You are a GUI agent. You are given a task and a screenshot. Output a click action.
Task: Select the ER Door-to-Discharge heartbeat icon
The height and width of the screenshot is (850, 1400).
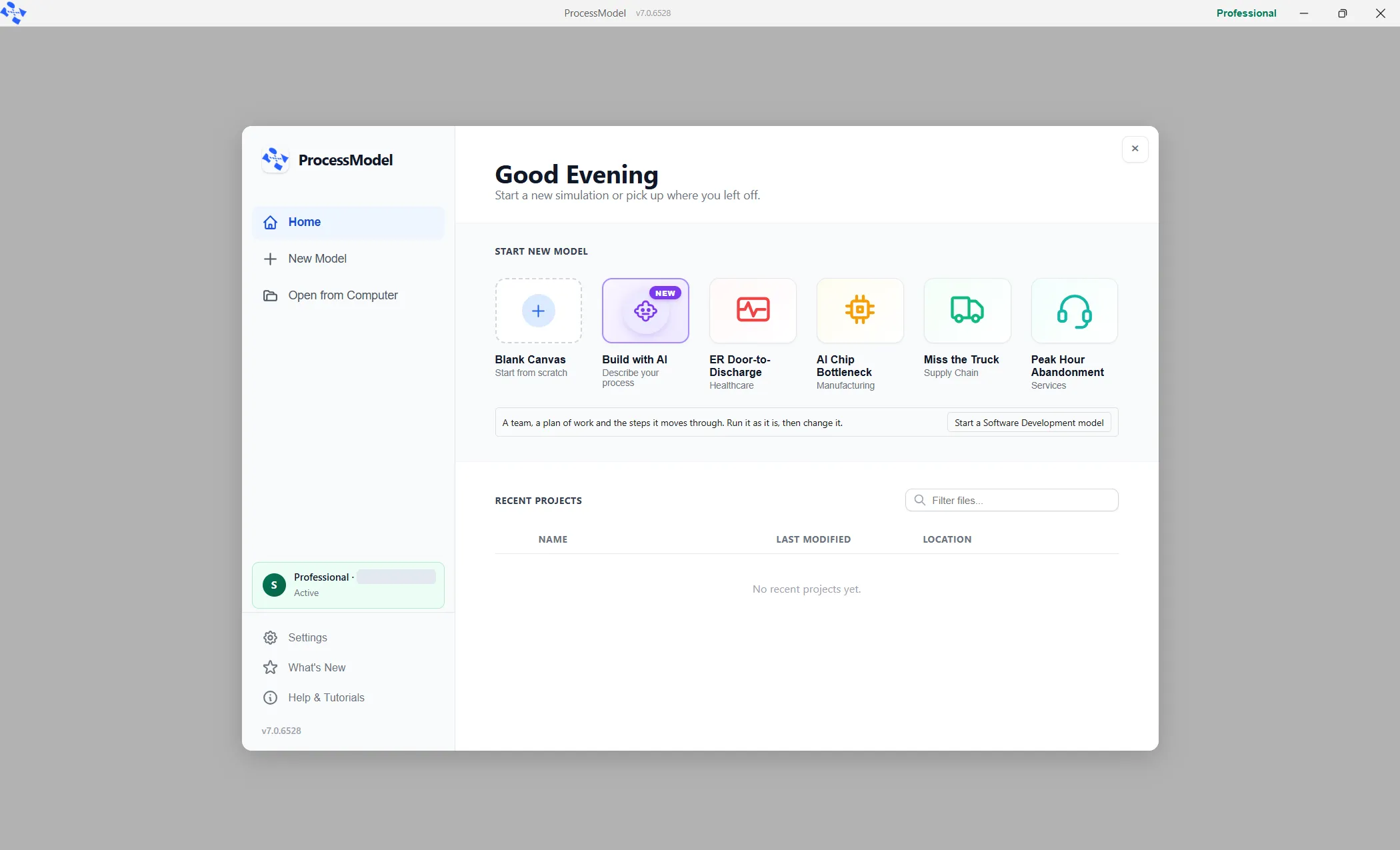coord(753,310)
